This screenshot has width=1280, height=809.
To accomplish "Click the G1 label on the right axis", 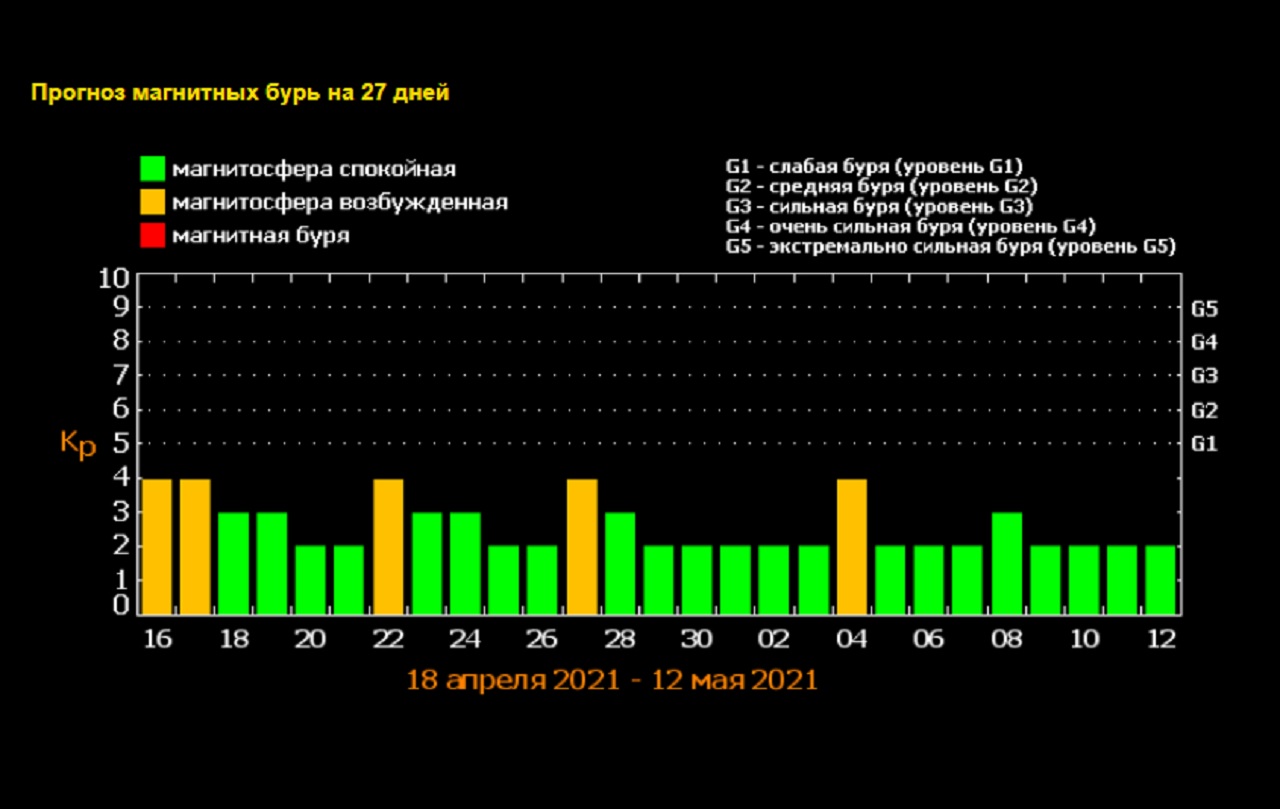I will coord(1204,444).
